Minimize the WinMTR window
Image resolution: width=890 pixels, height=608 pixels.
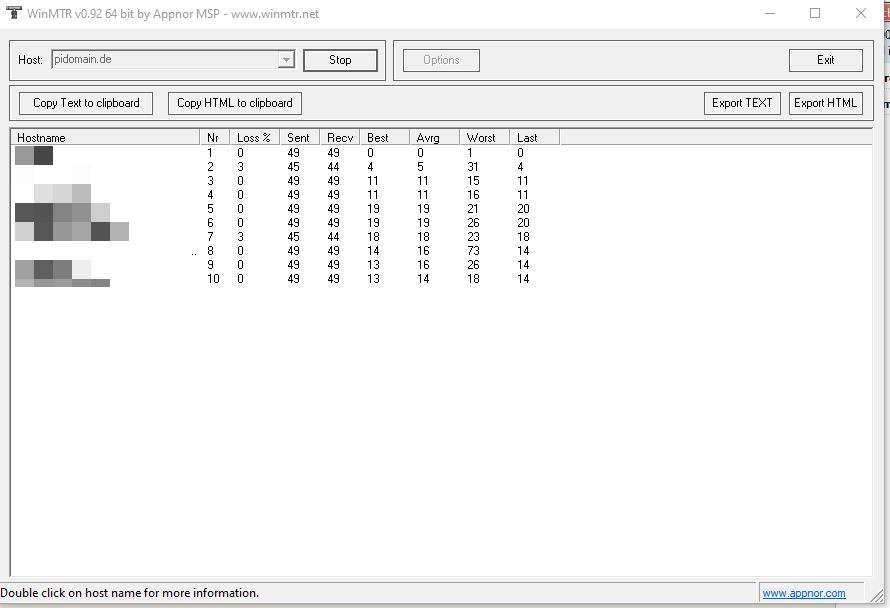[770, 13]
